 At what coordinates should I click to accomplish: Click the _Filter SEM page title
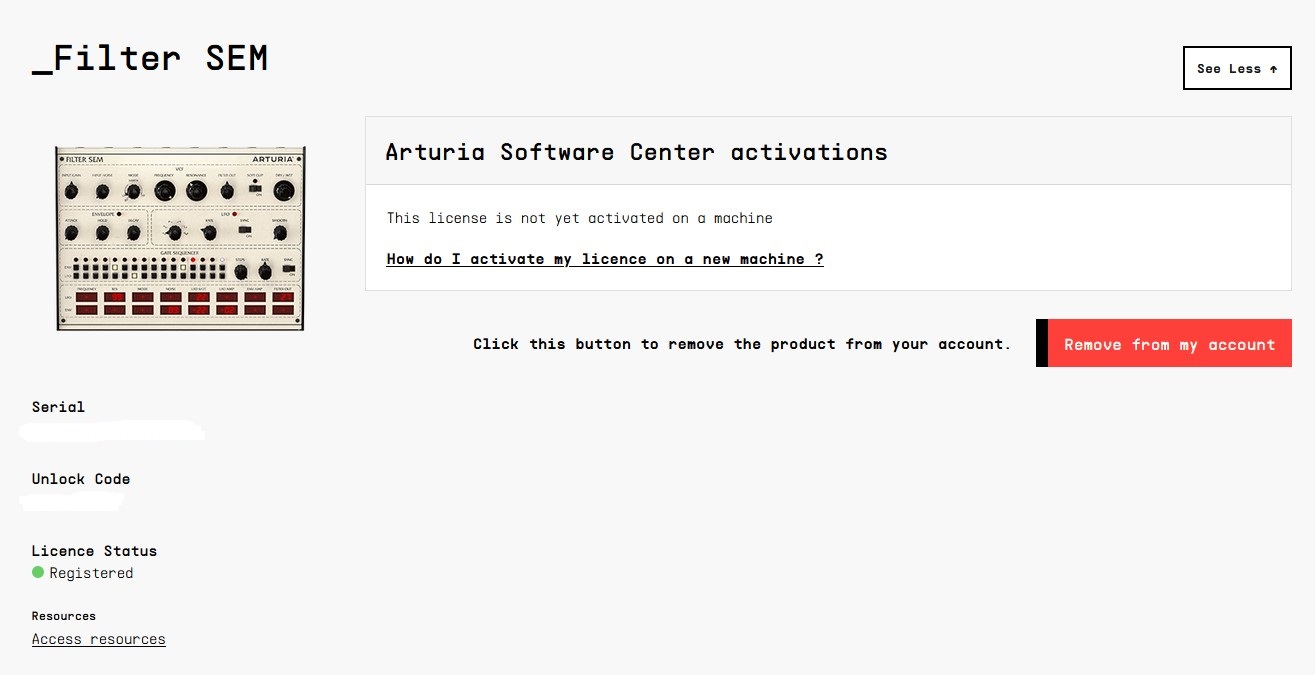(148, 57)
